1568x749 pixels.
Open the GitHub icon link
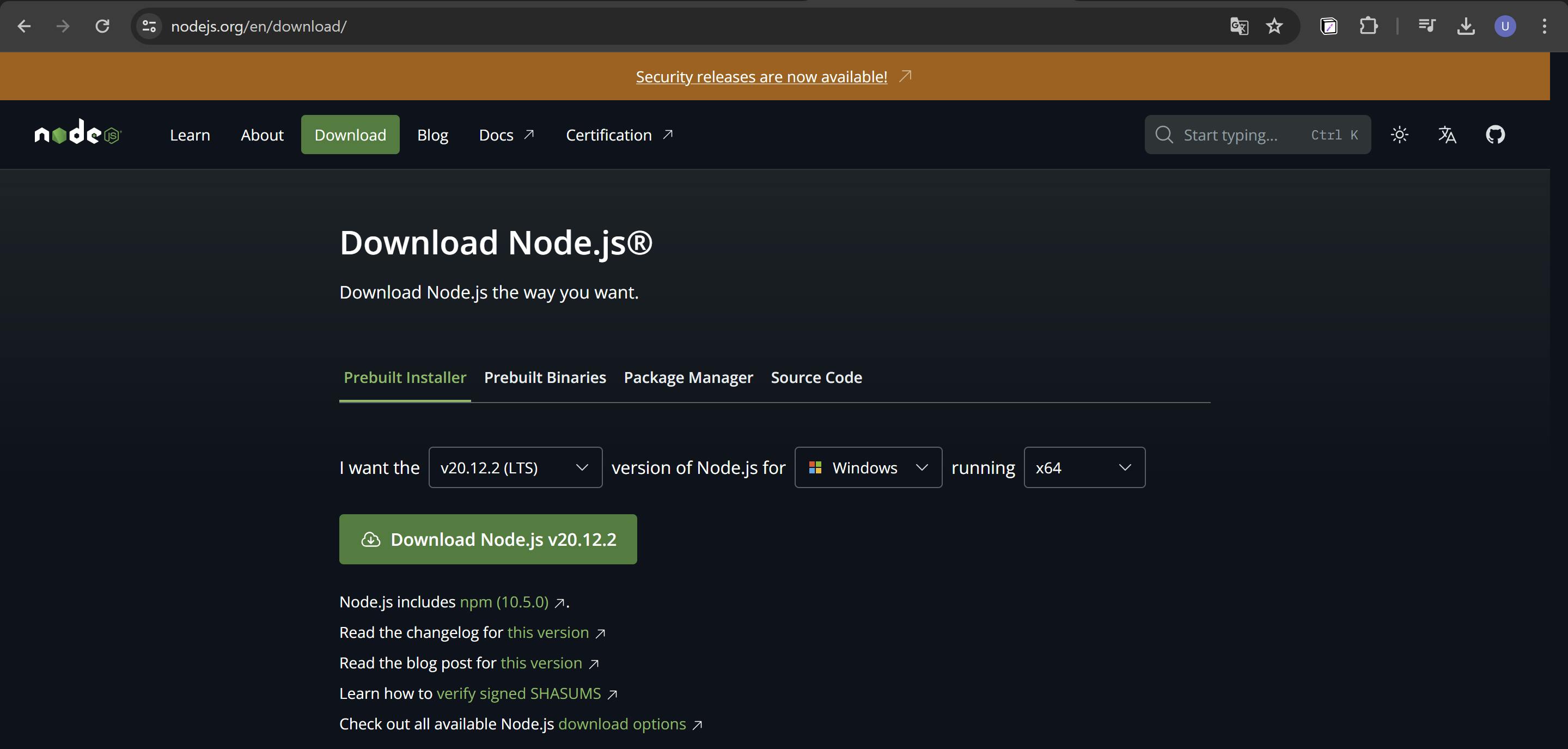point(1495,135)
